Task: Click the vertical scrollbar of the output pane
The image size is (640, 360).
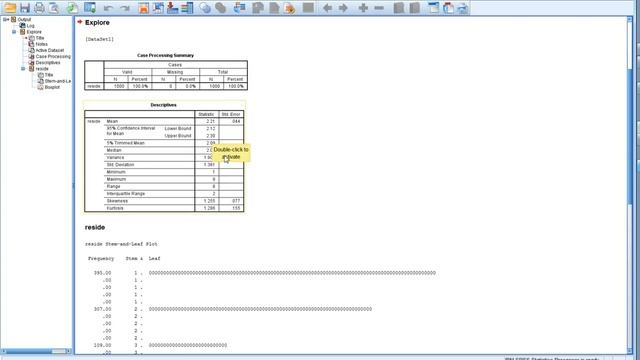Action: tap(630, 186)
